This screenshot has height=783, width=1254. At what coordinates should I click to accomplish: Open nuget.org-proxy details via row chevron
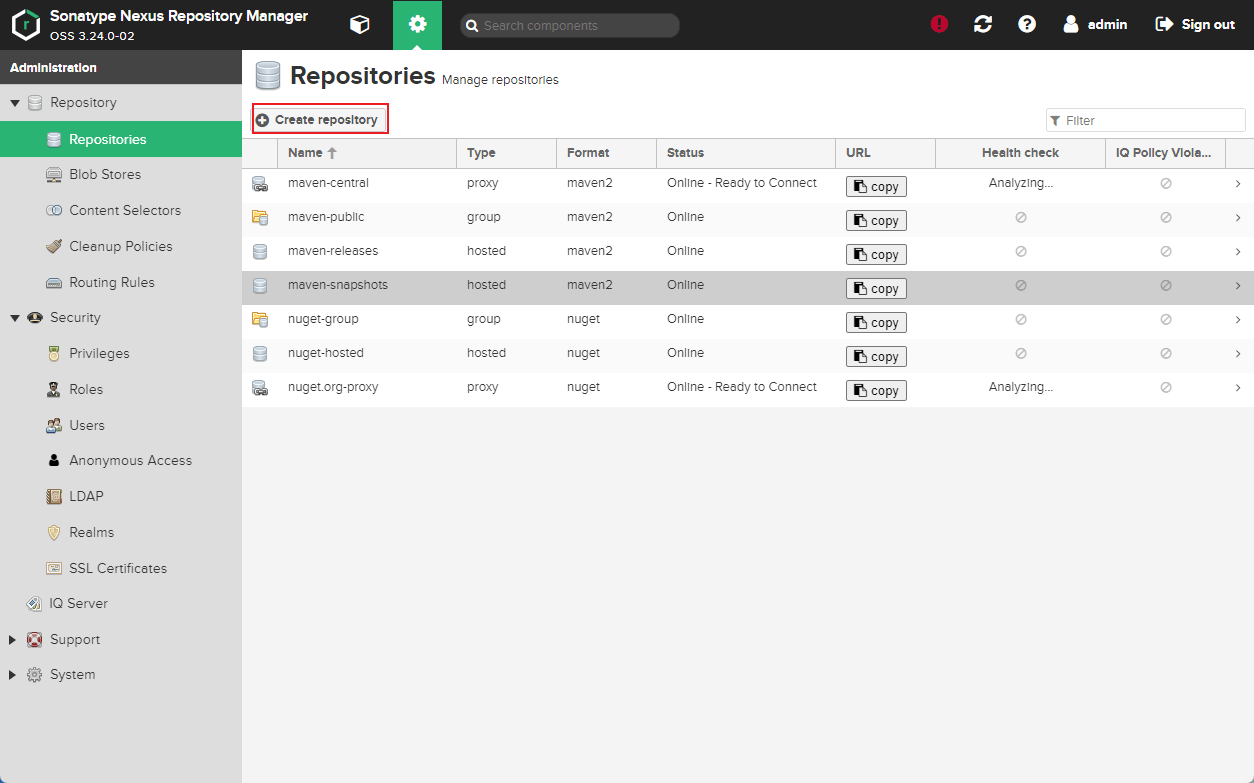pyautogui.click(x=1238, y=388)
